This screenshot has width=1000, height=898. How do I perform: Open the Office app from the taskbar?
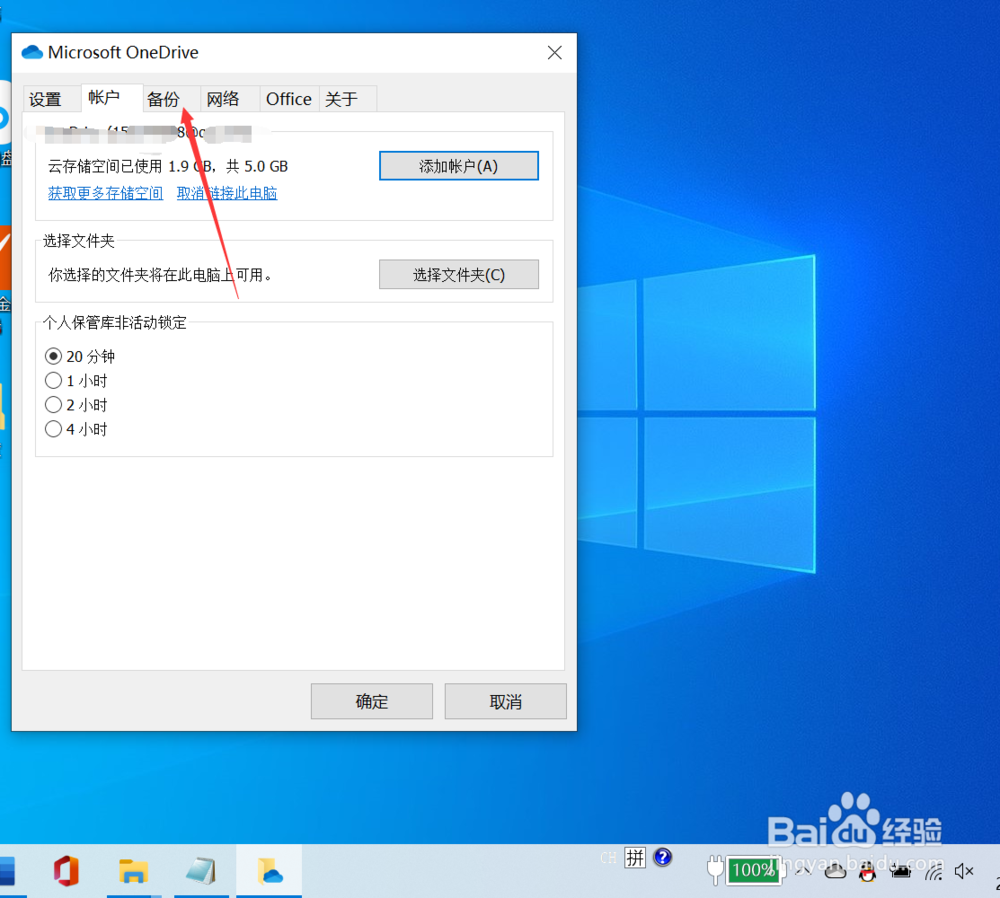(x=66, y=871)
